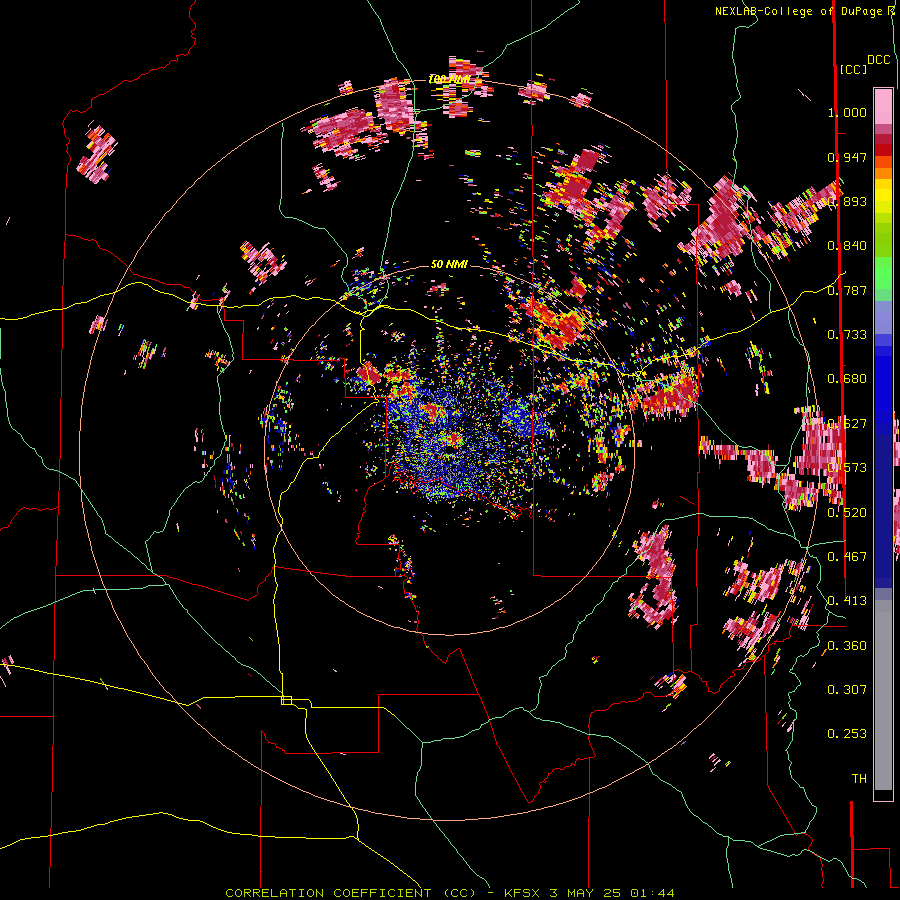
Task: Click the "0.520" color scale value
Action: pyautogui.click(x=847, y=513)
